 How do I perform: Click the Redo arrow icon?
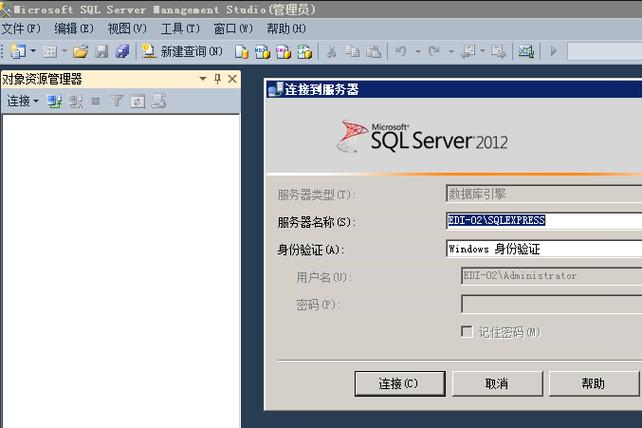[x=434, y=51]
